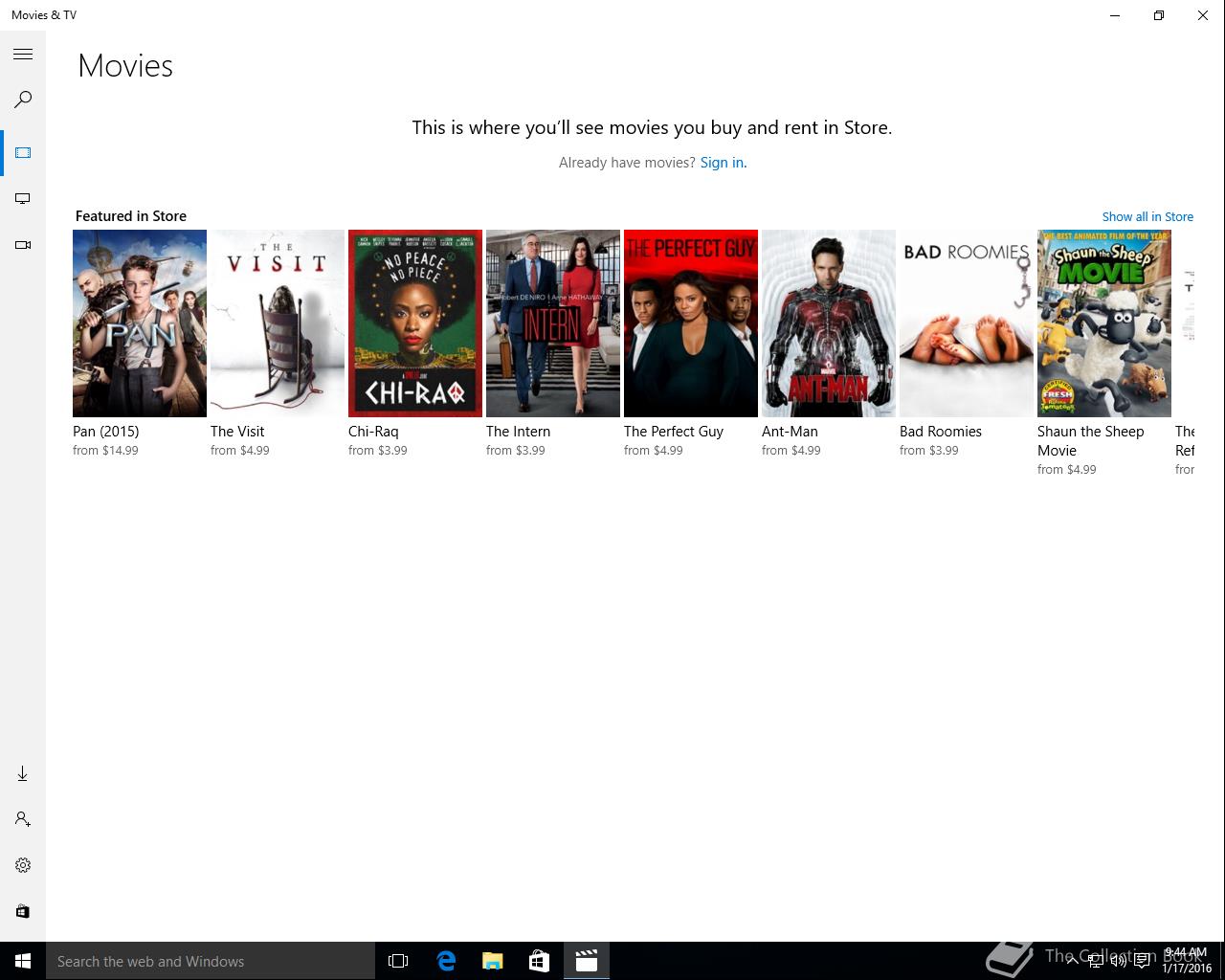1225x980 pixels.
Task: Focus the 'Search the web and Windows' box
Action: (211, 961)
